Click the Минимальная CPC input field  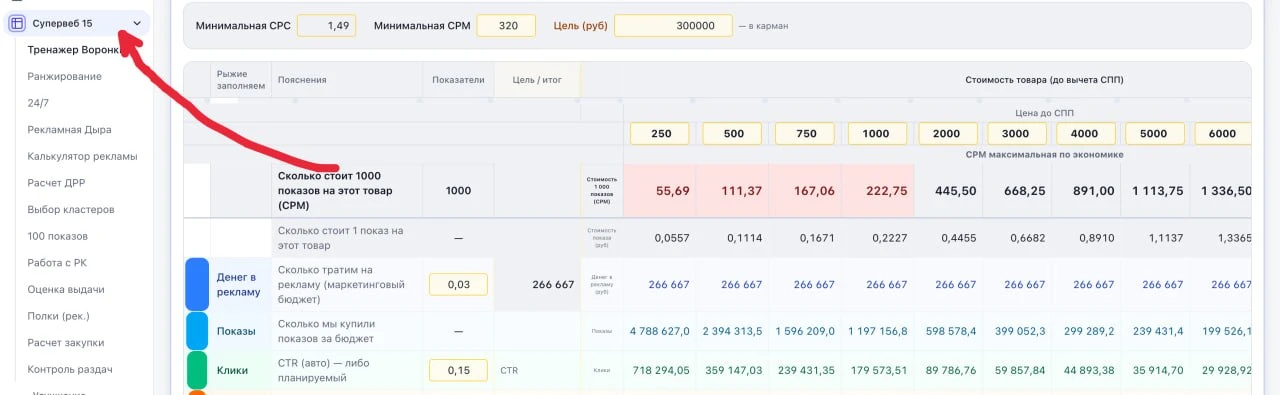coord(326,26)
